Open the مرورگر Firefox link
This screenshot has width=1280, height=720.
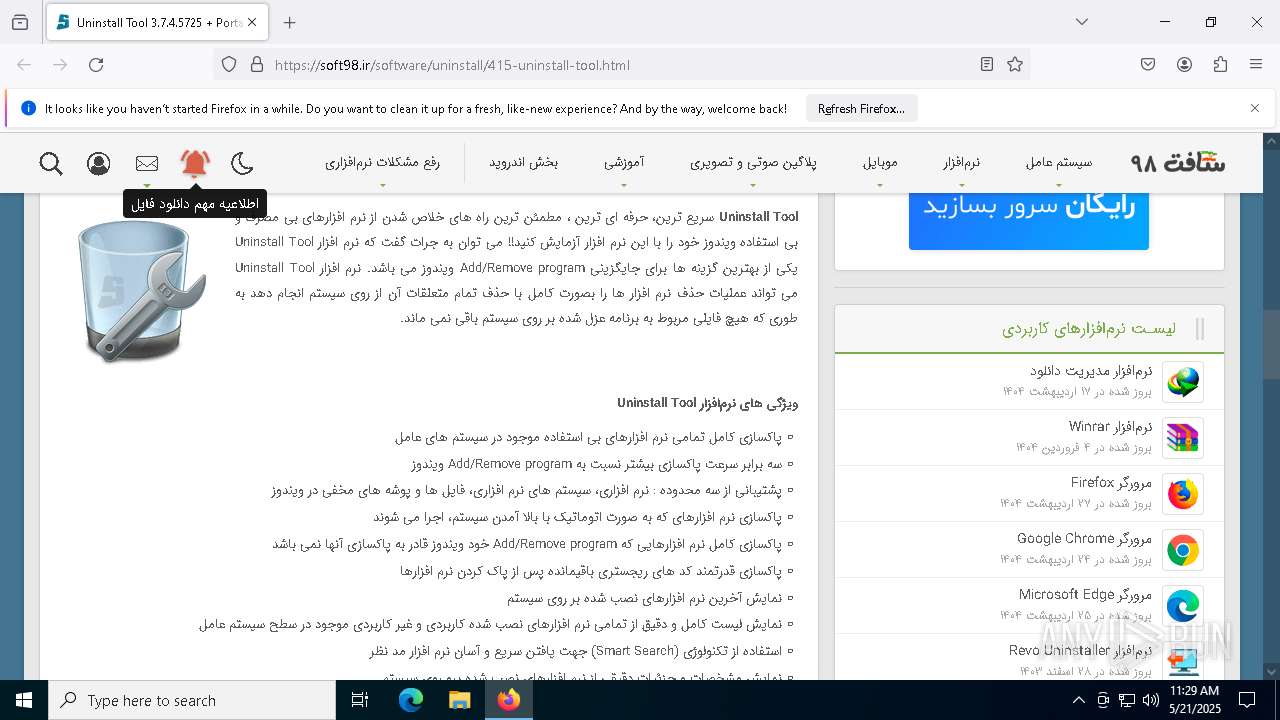click(x=1111, y=483)
